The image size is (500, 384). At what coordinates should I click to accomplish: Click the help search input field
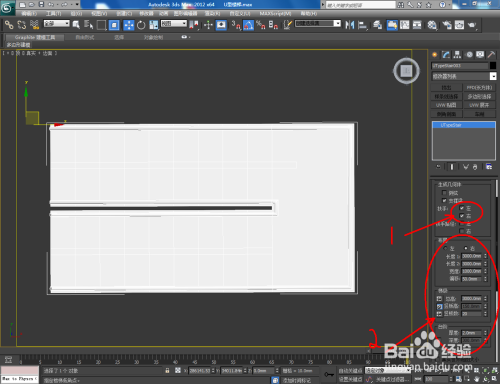pyautogui.click(x=360, y=5)
